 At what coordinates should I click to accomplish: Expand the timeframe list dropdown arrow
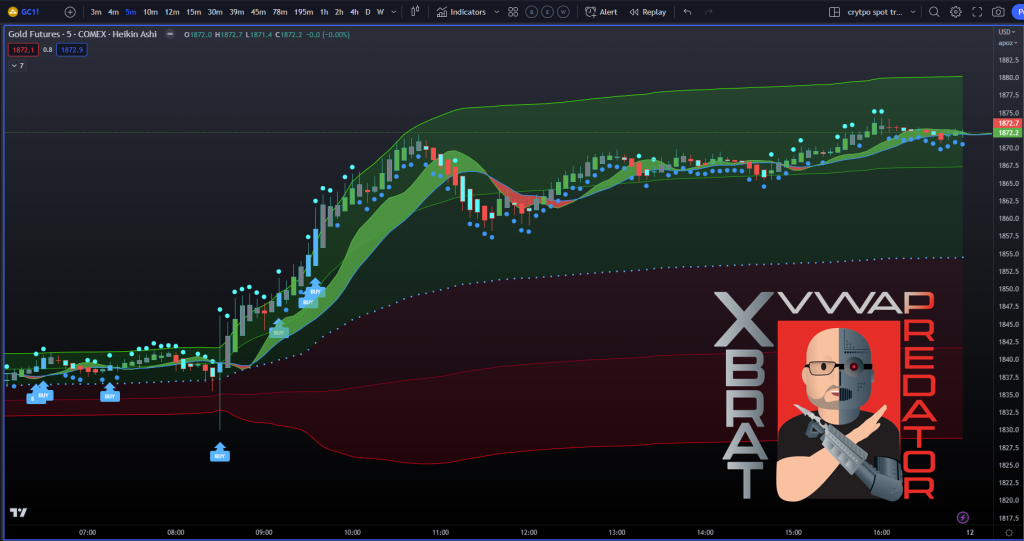(x=394, y=12)
